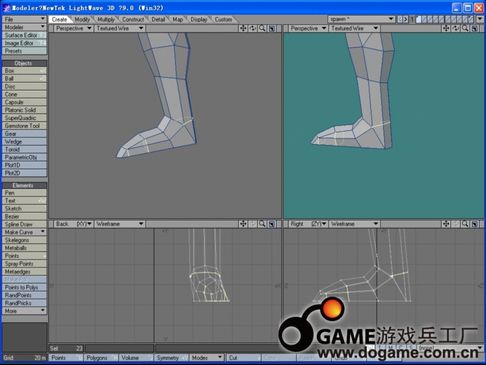Open Wireframe style dropdown in Back viewport
The height and width of the screenshot is (365, 486).
pyautogui.click(x=120, y=224)
